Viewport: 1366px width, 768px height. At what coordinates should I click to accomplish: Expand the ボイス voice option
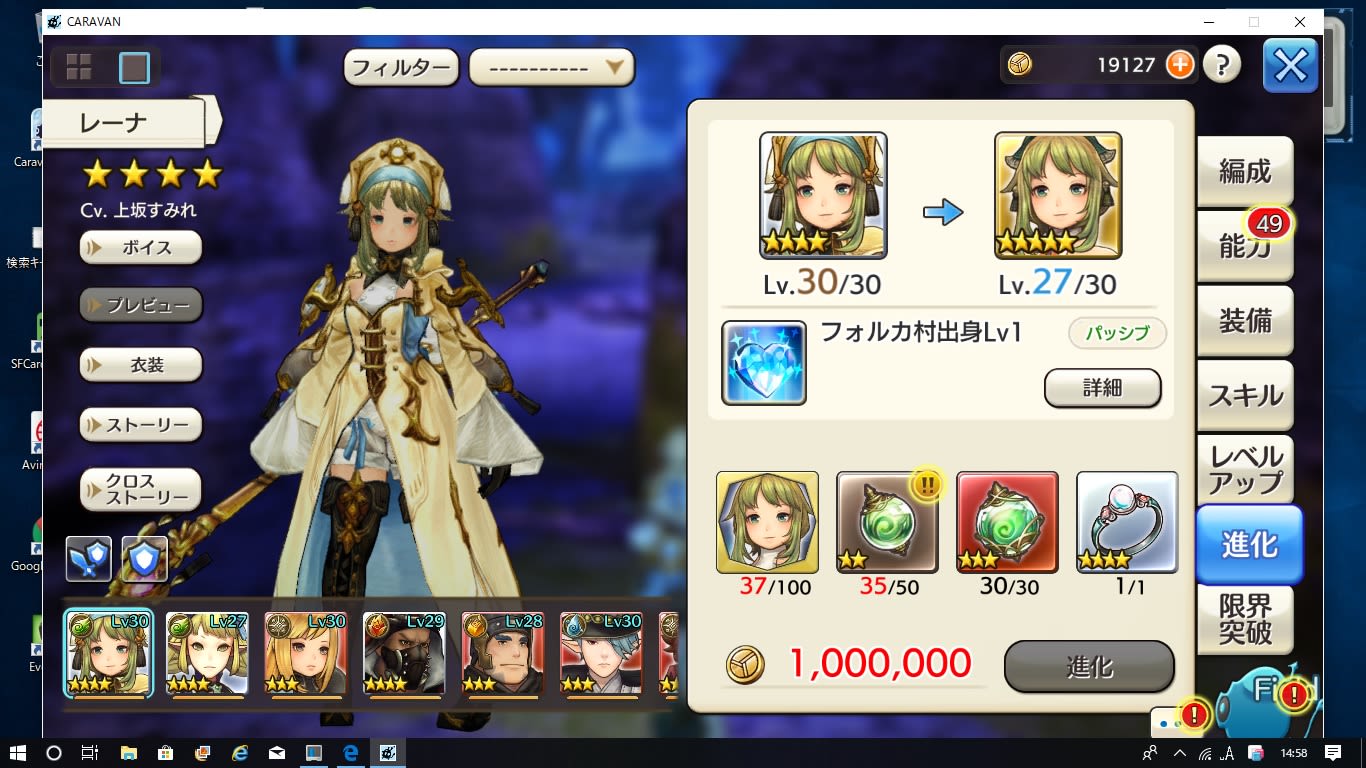(x=141, y=248)
